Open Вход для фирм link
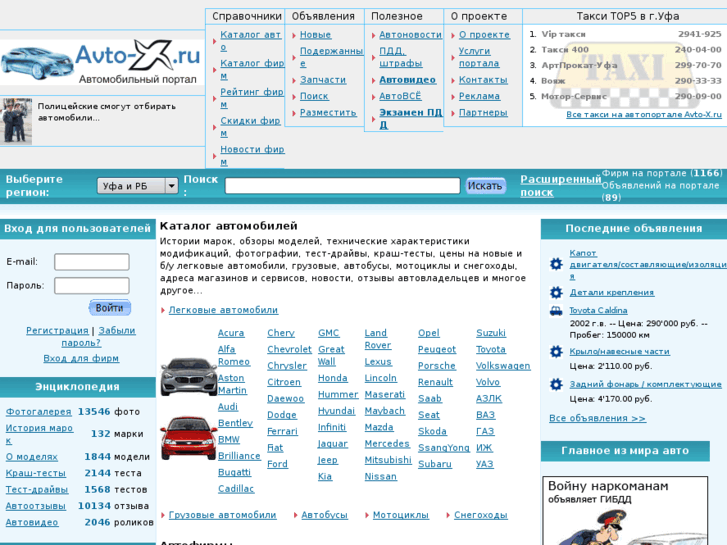Image resolution: width=727 pixels, height=545 pixels. tap(81, 359)
